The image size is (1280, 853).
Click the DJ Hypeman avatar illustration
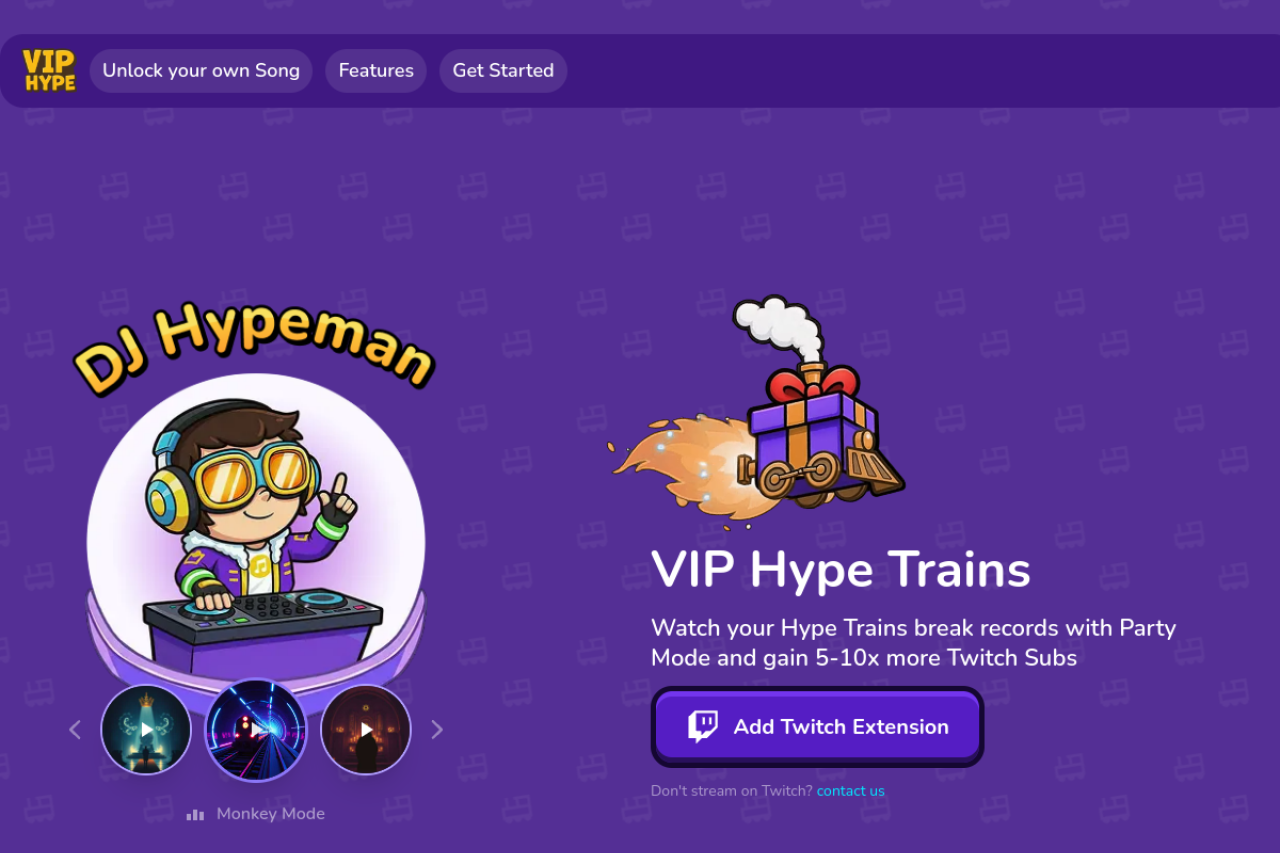(x=256, y=528)
